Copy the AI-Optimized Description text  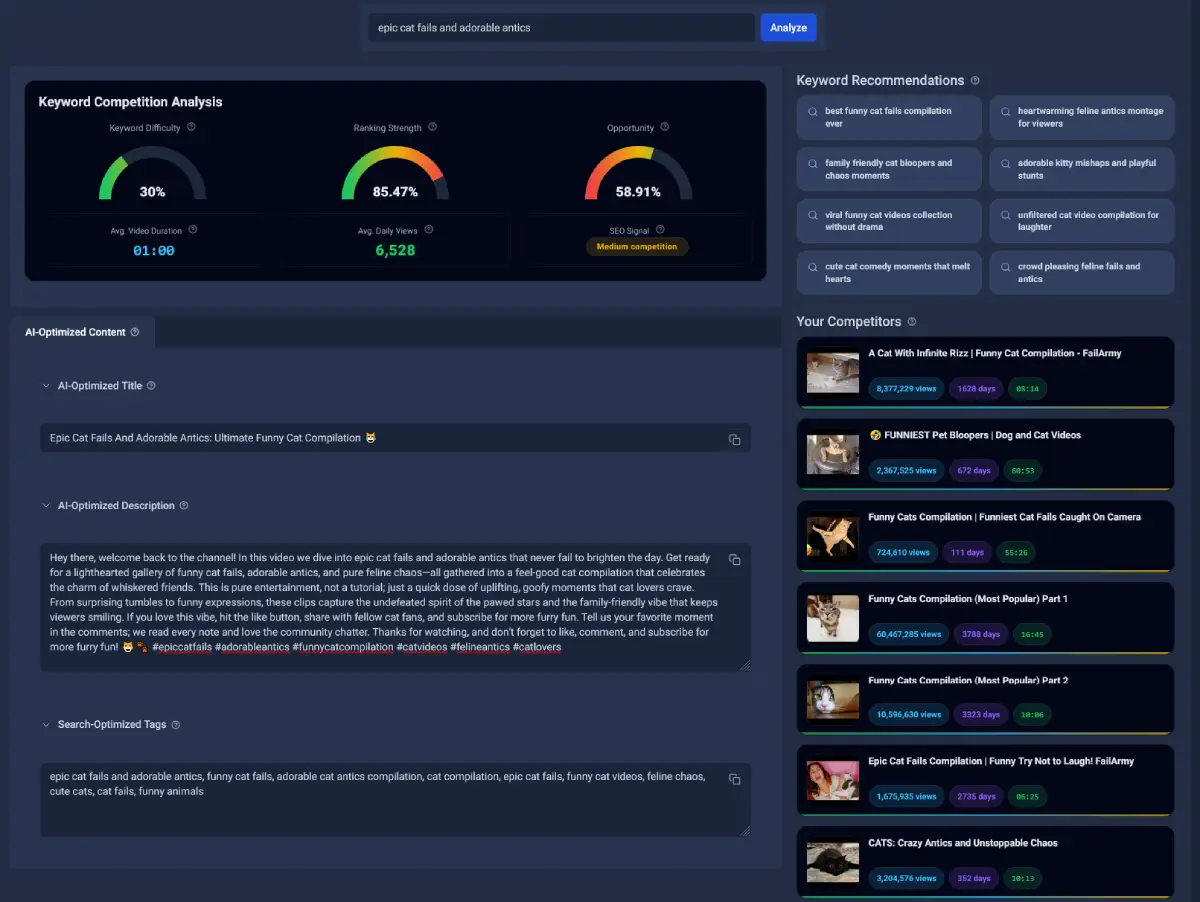(x=735, y=560)
